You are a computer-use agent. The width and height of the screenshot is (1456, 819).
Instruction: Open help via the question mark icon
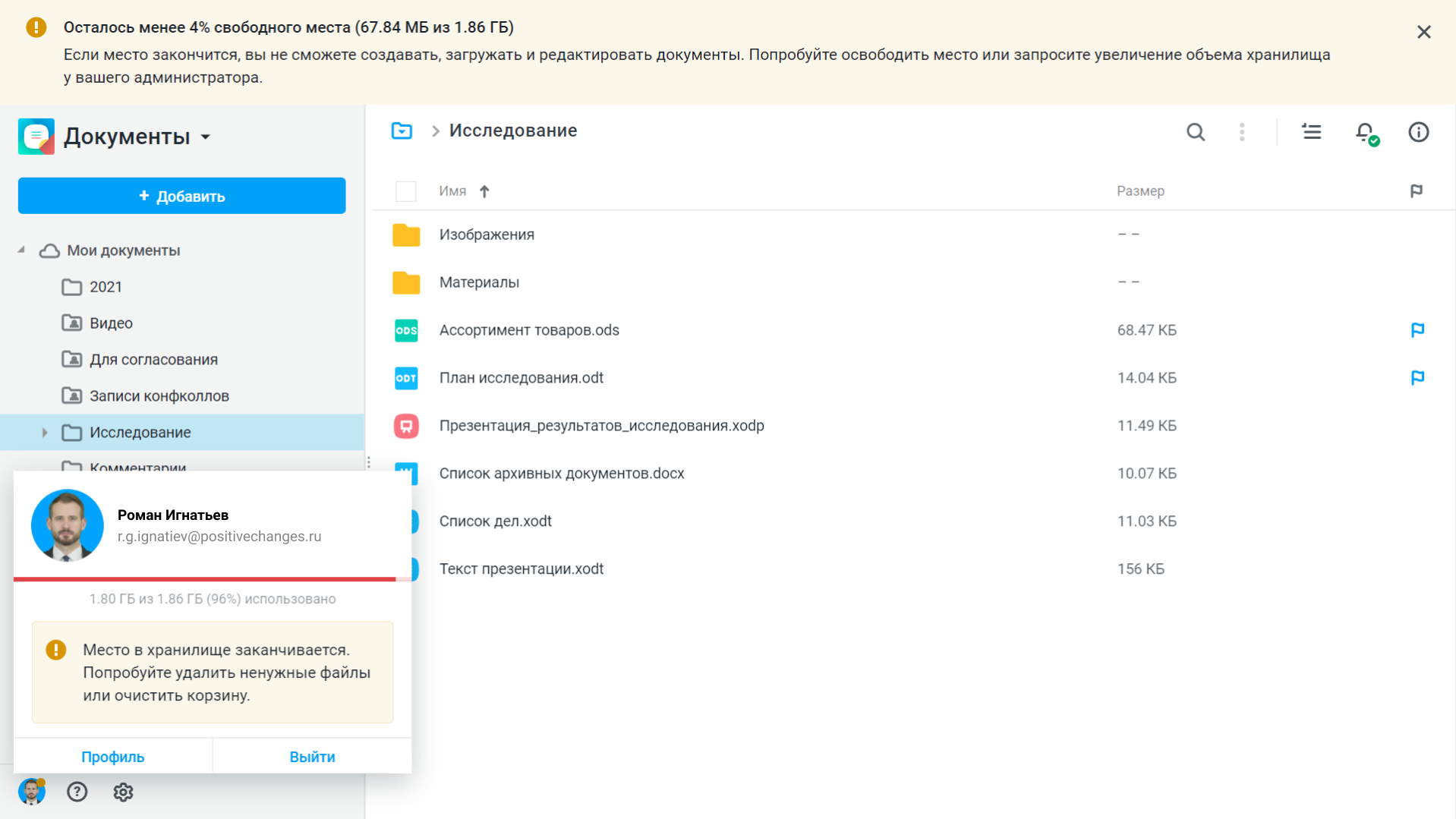77,792
